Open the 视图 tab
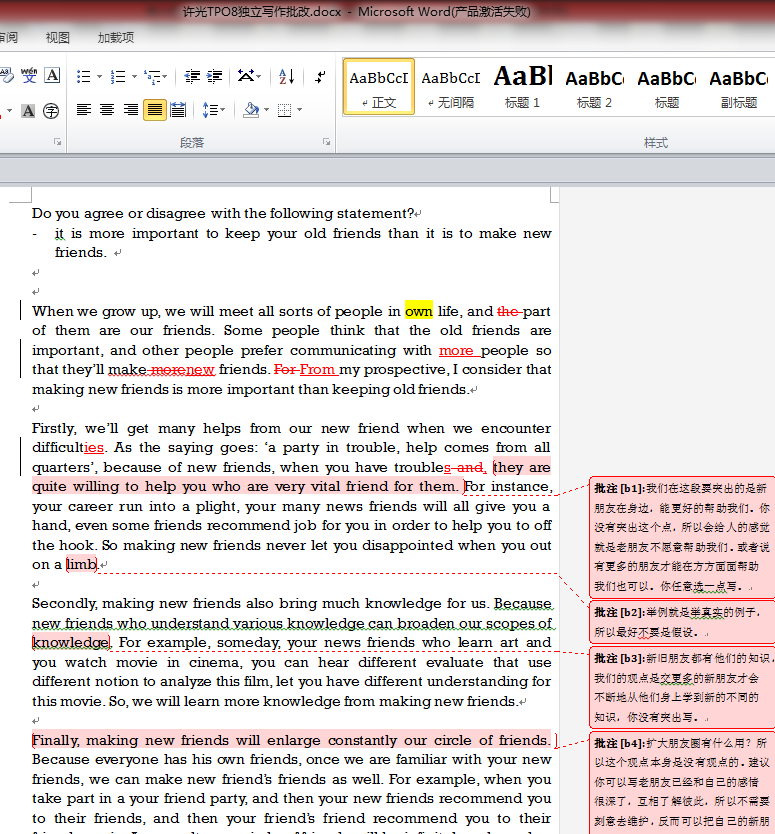Screen dimensions: 775x834 57,38
